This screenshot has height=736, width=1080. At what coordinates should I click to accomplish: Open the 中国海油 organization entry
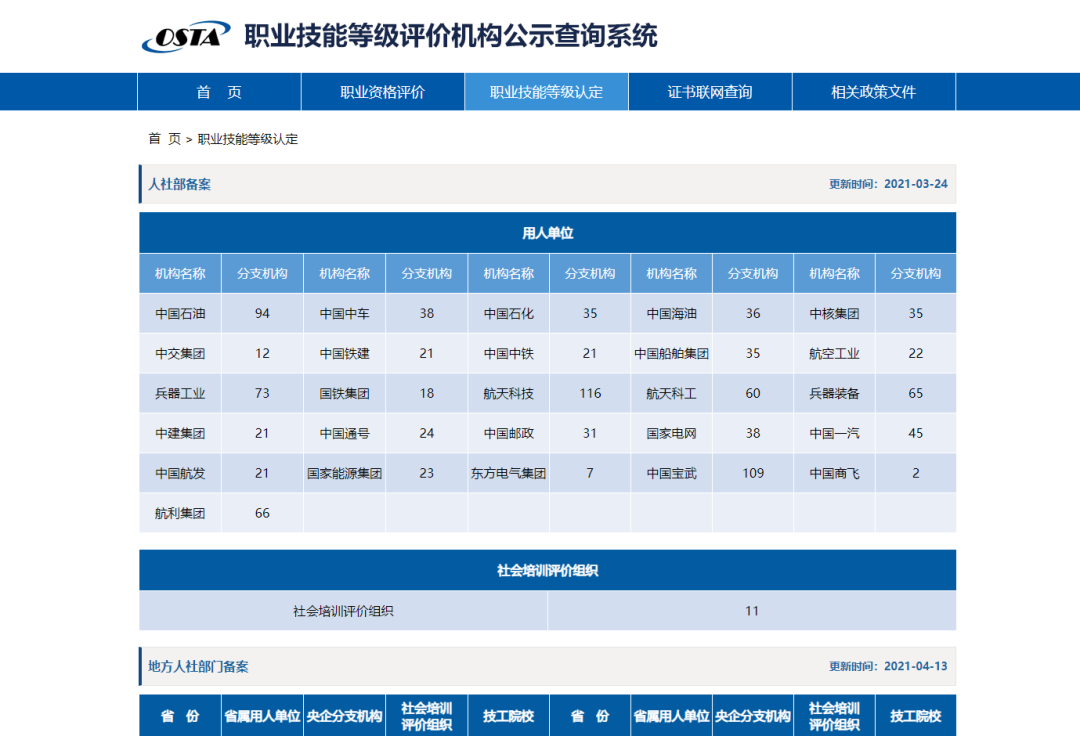tap(672, 313)
